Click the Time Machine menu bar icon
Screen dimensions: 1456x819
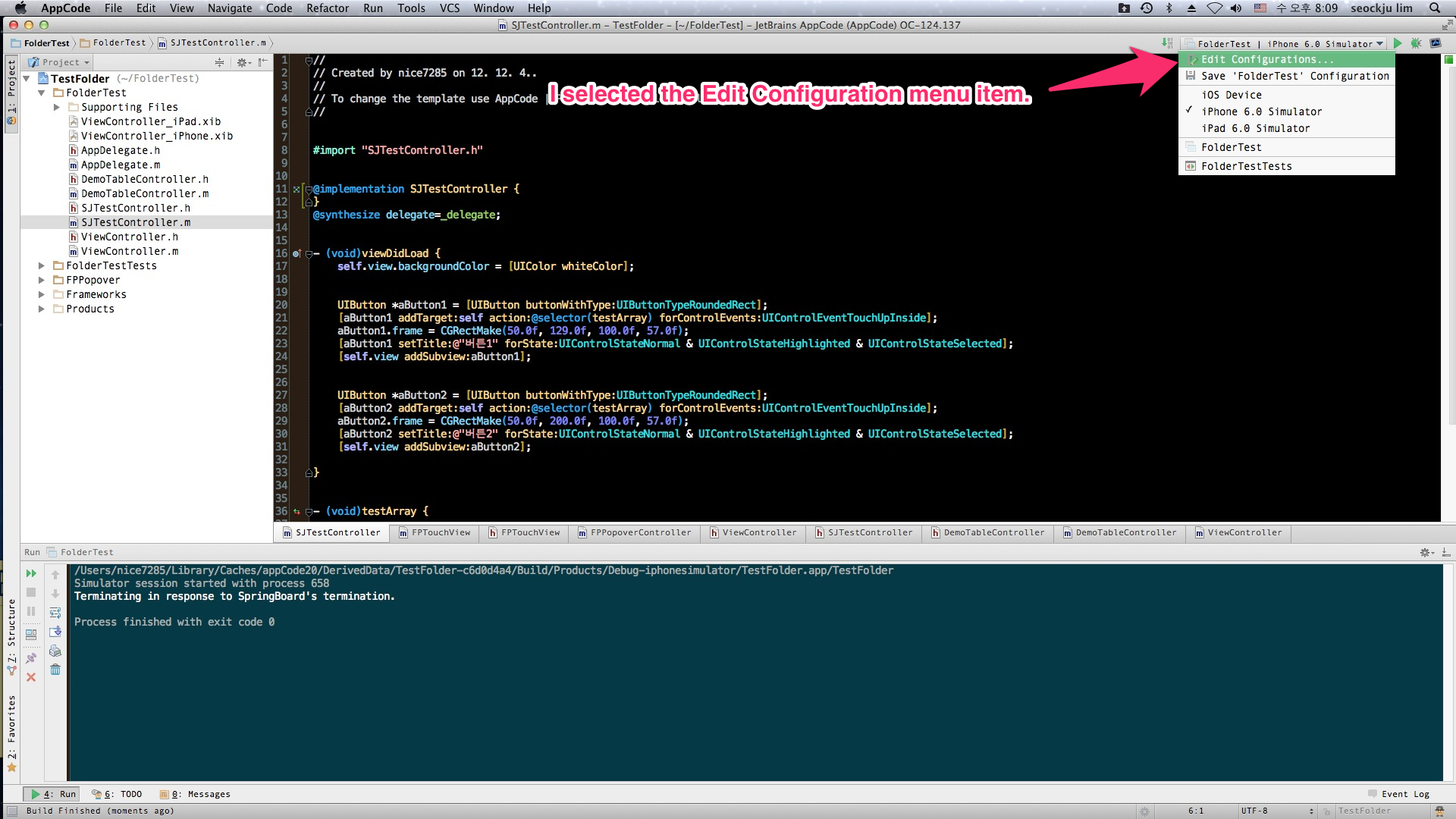pyautogui.click(x=1147, y=8)
